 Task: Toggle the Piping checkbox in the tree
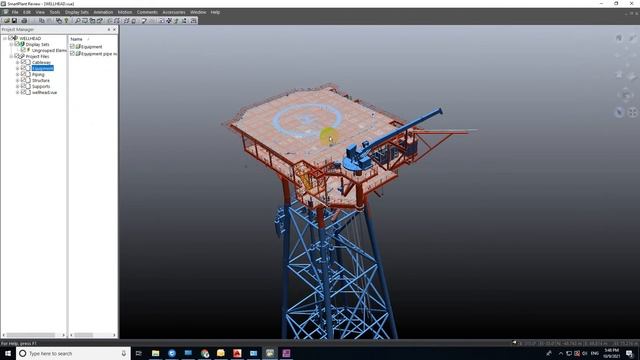(x=23, y=74)
